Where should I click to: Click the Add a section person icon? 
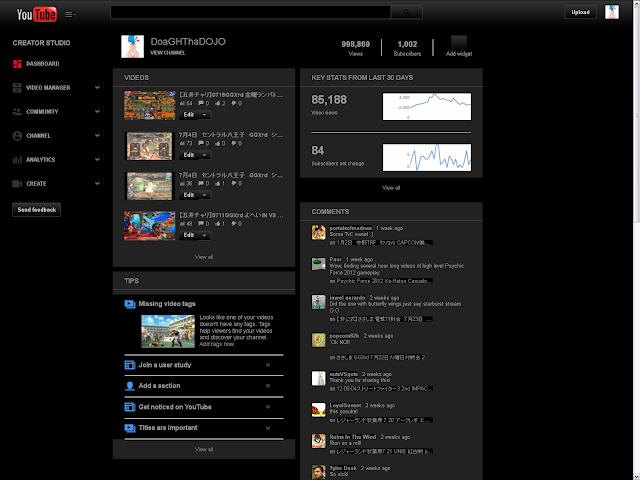click(130, 386)
